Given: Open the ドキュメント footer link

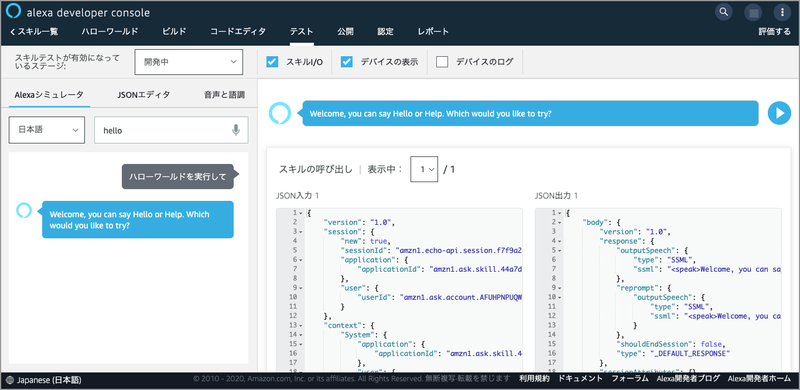Looking at the screenshot, I should 580,379.
